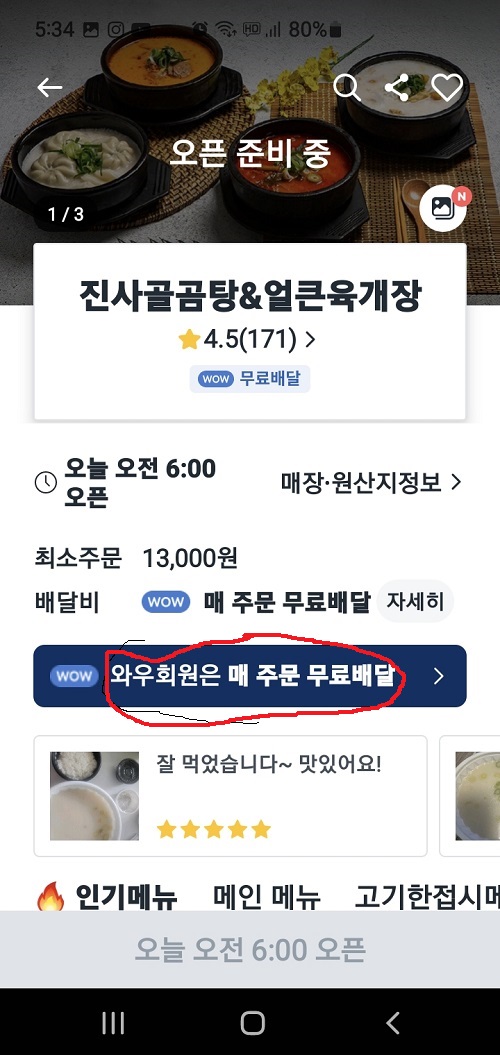Viewport: 500px width, 1055px height.
Task: Tap the 자세히 button
Action: [415, 602]
